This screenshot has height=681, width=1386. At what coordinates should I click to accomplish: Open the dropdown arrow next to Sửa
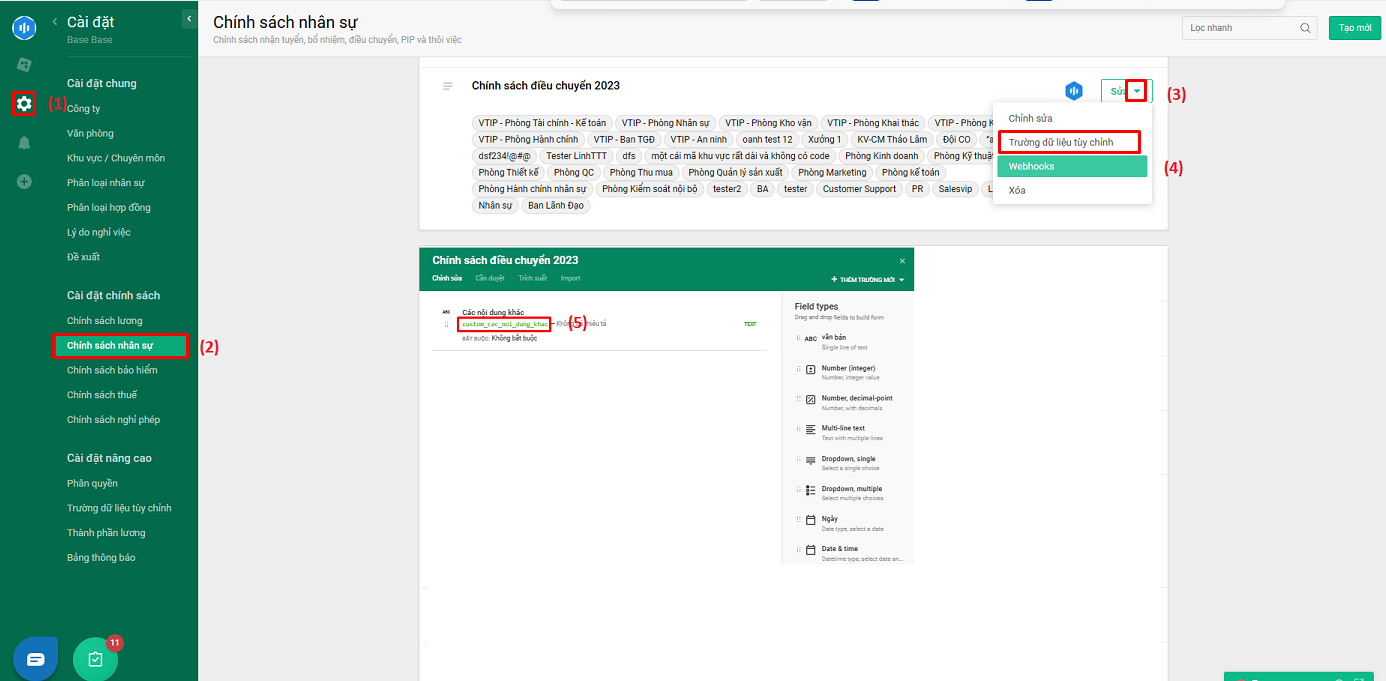click(x=1137, y=92)
